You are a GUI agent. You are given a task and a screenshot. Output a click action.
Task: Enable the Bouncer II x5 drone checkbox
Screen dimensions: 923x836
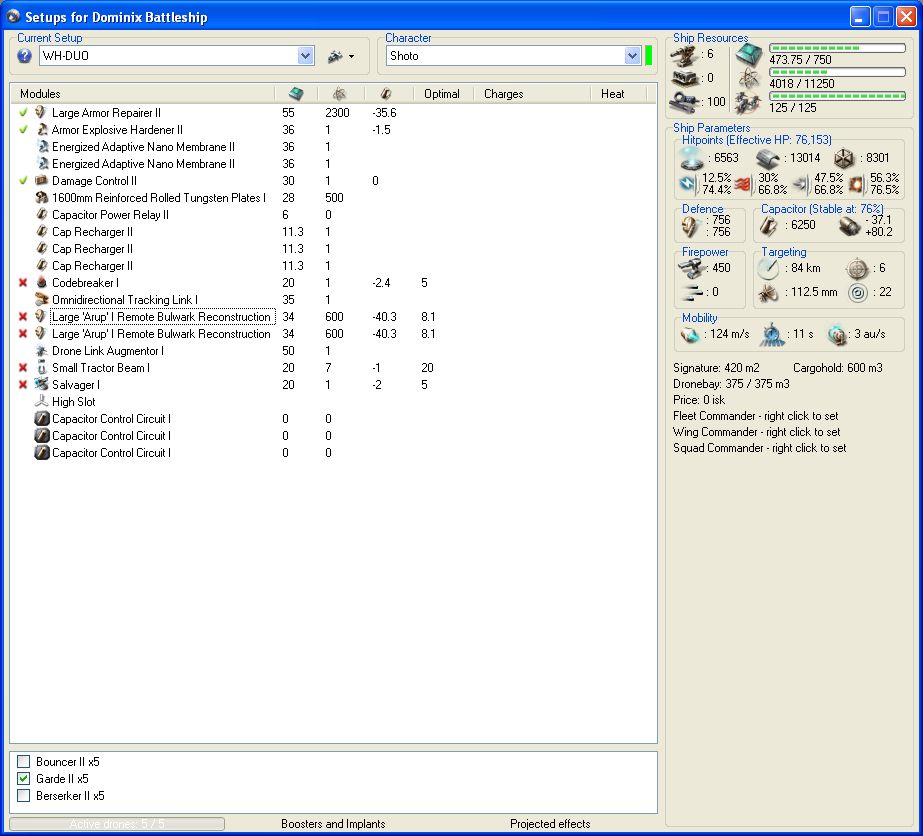coord(24,761)
